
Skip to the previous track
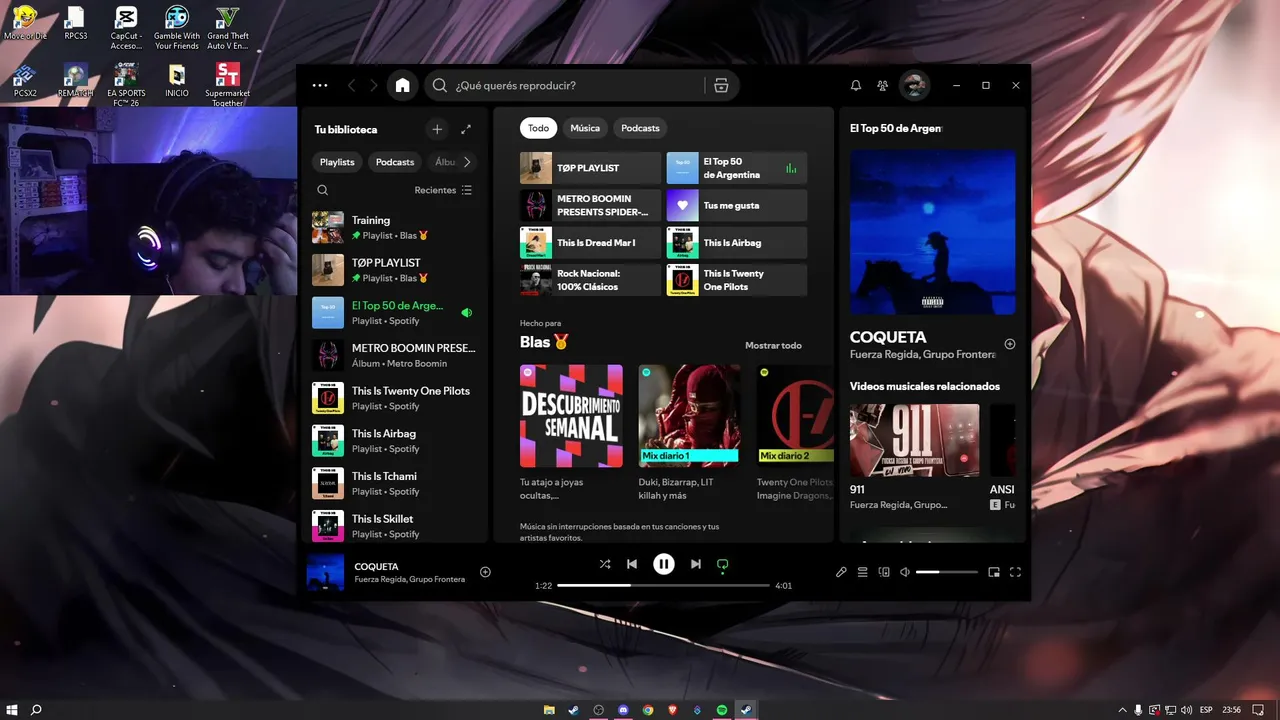coord(632,564)
